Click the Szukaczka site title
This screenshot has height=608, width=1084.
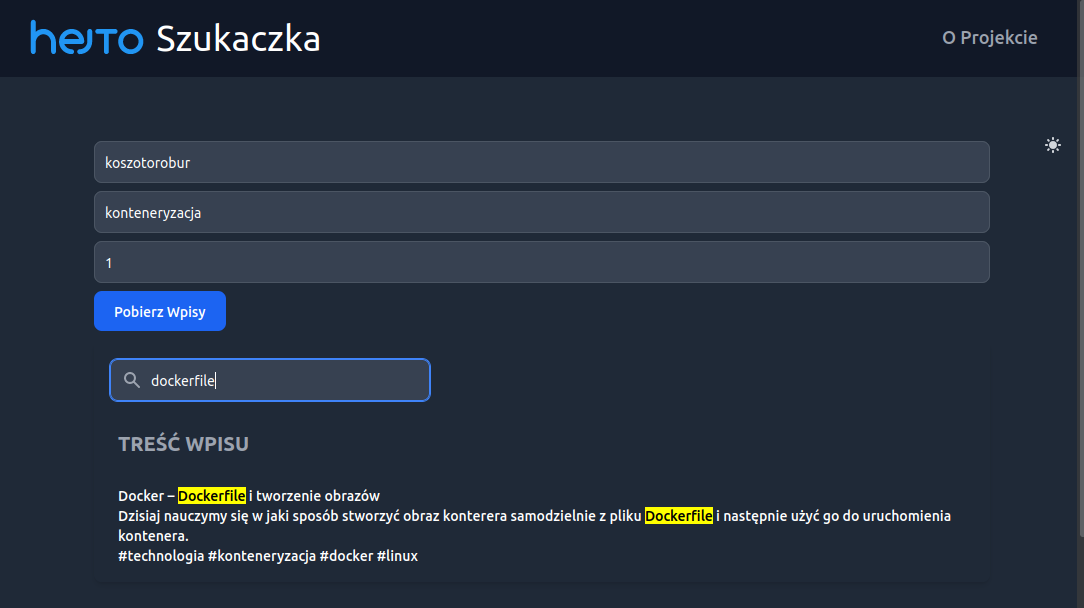click(x=238, y=39)
